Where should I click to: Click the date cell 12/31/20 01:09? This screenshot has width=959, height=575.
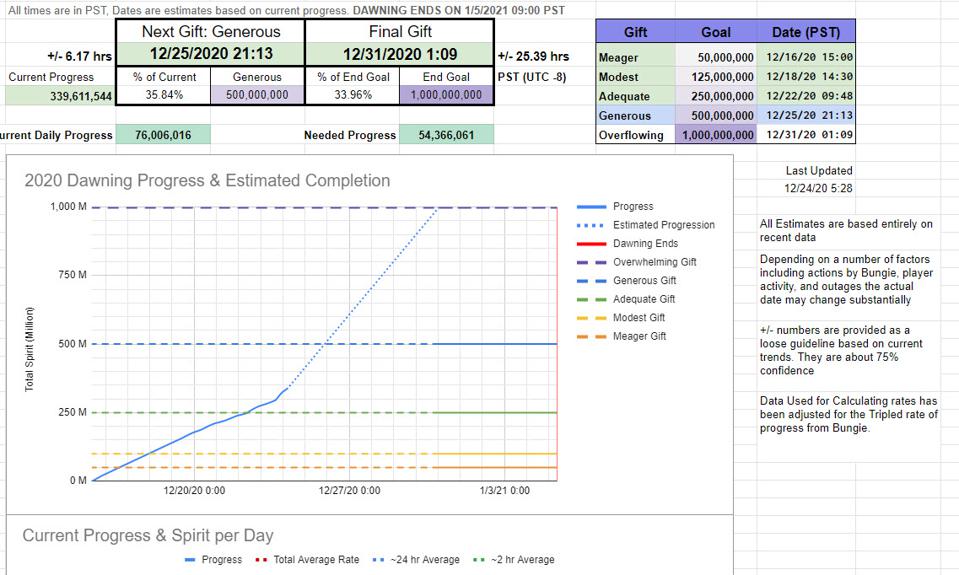pyautogui.click(x=805, y=135)
